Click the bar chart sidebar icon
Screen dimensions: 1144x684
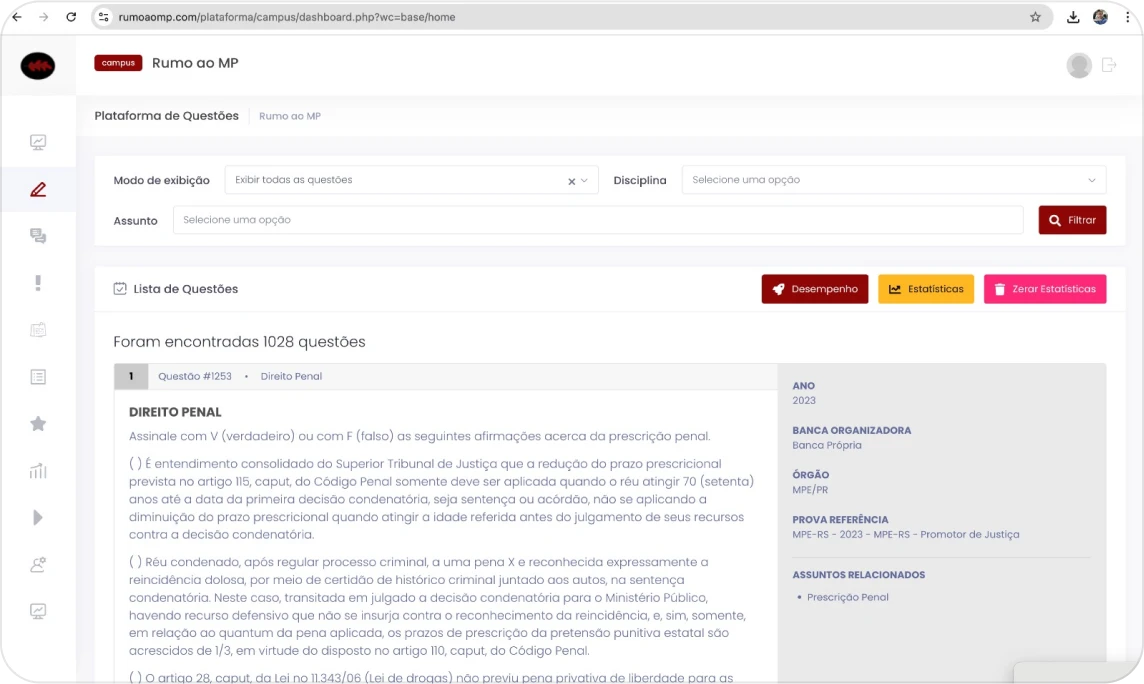[x=38, y=470]
